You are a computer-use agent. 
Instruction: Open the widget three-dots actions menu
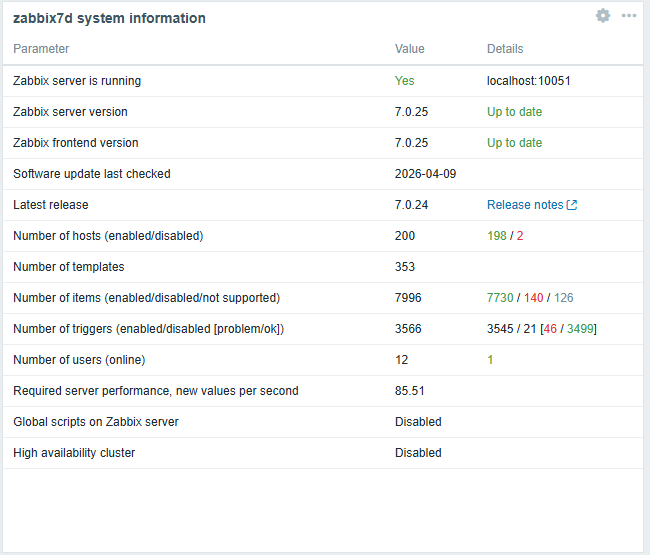tap(629, 16)
